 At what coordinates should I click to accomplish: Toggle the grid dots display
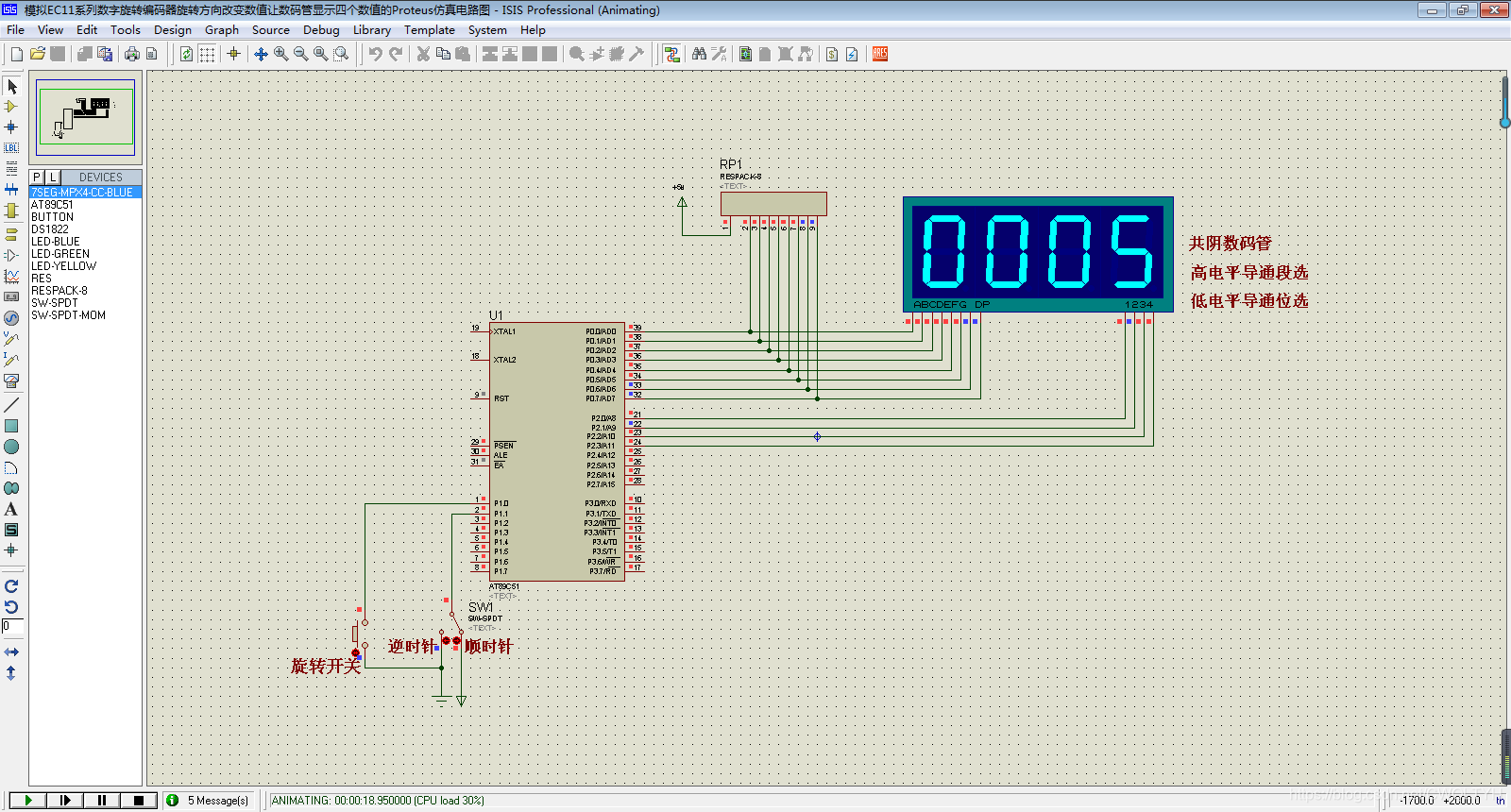pyautogui.click(x=207, y=54)
